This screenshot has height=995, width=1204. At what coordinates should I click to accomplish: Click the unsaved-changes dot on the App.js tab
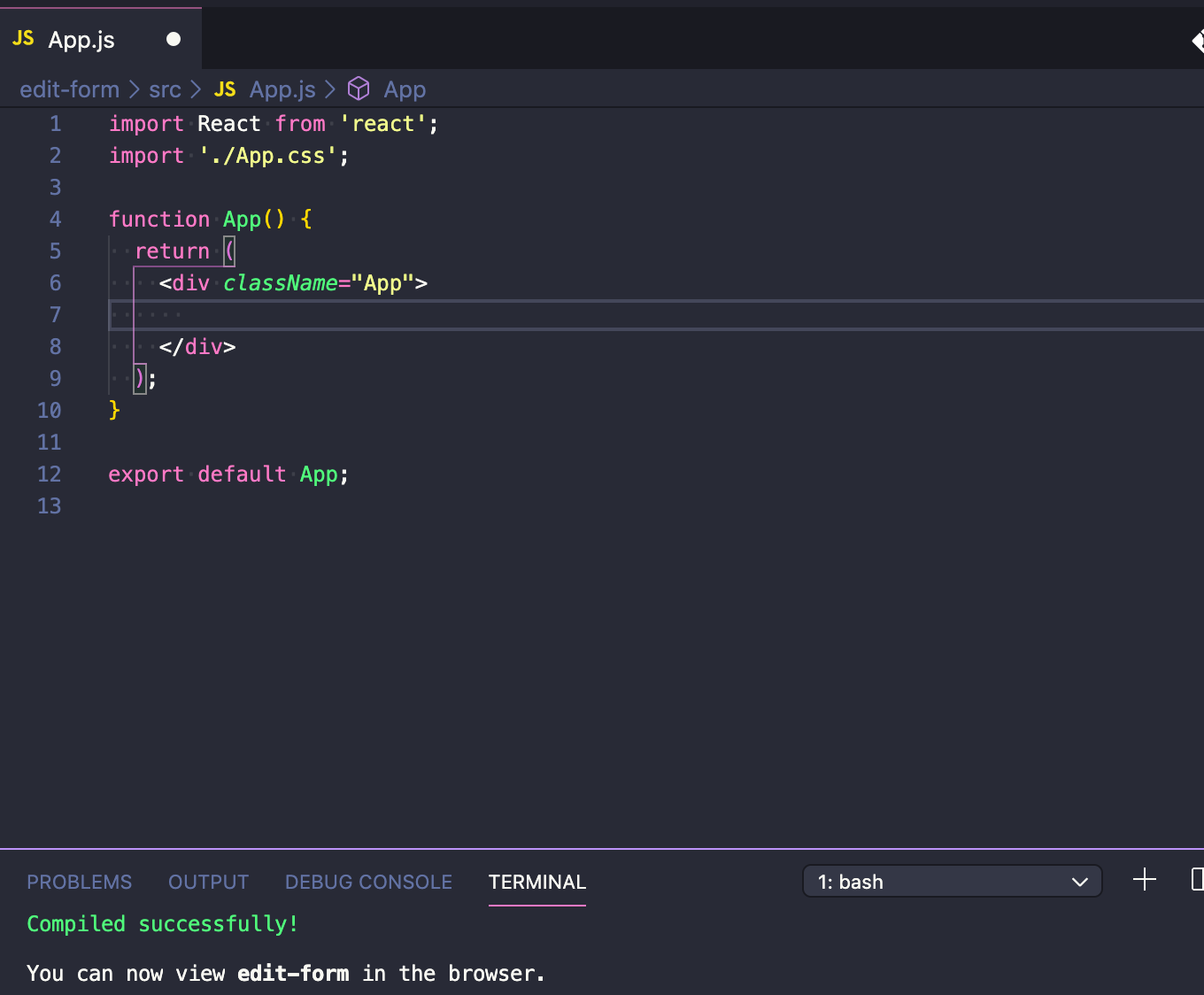(x=174, y=39)
